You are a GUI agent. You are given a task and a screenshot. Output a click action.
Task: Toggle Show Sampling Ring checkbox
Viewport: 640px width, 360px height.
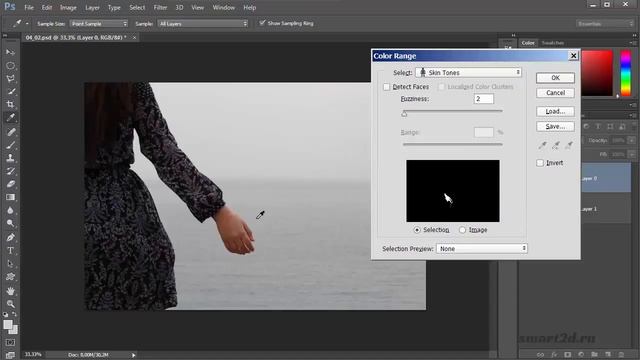coord(262,23)
